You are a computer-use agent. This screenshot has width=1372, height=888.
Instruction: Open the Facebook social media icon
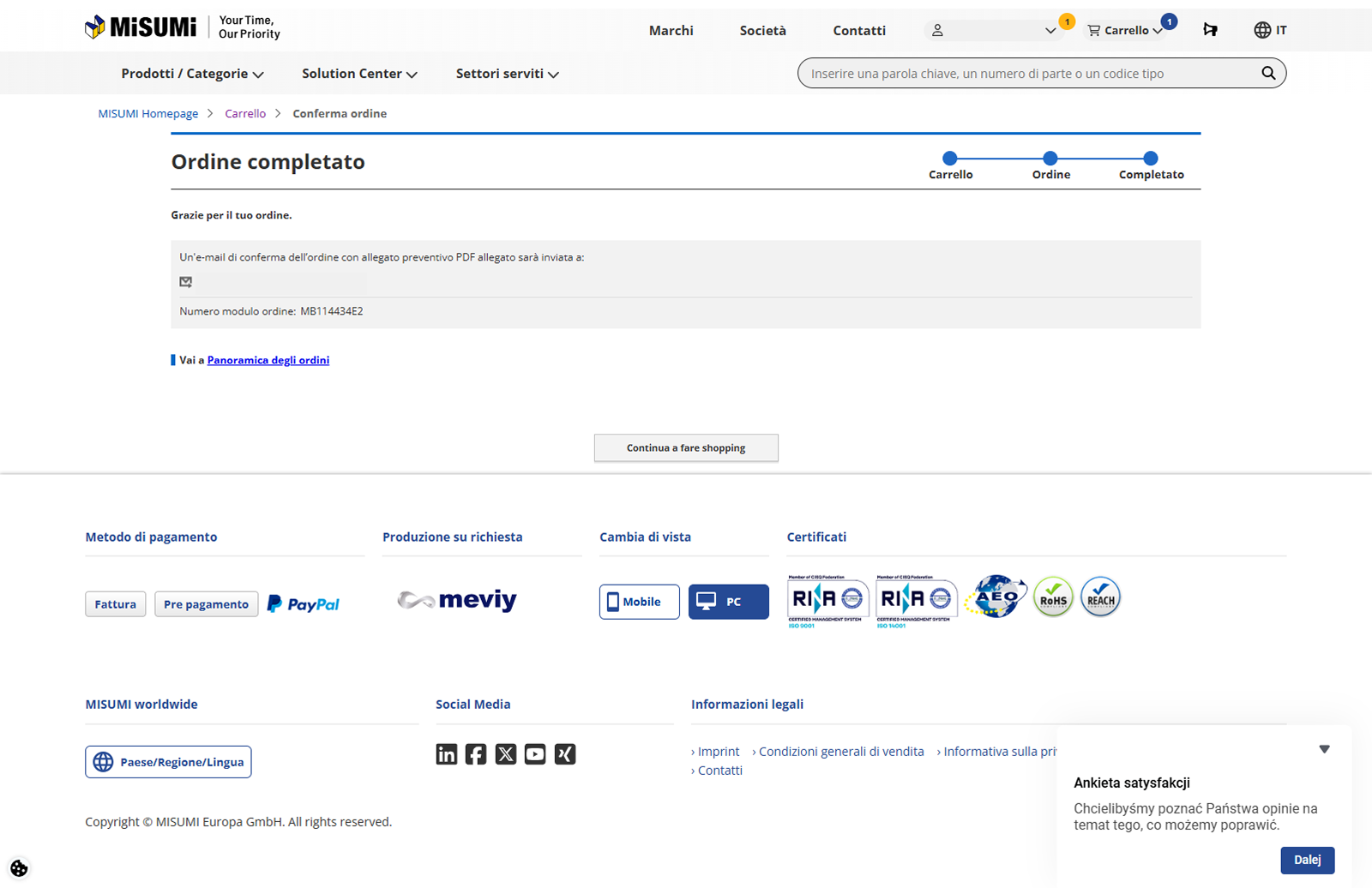click(476, 754)
